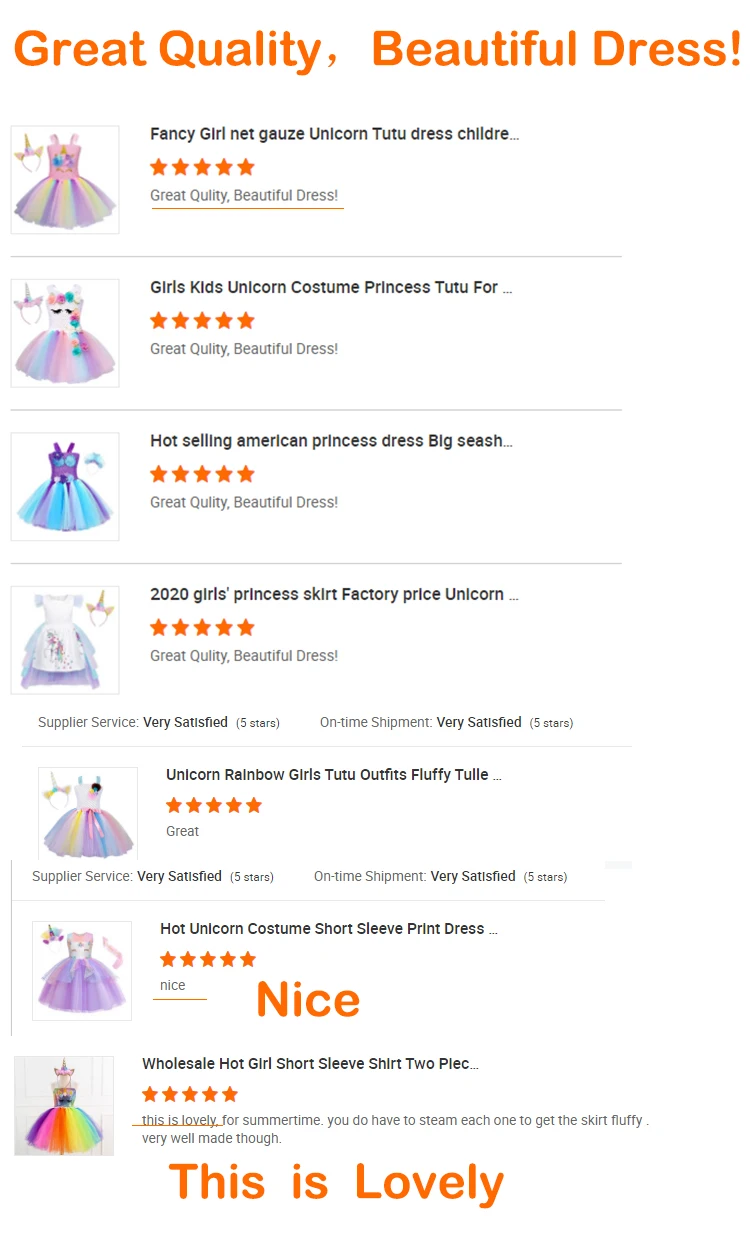Click the star rating of the Fancy Girl dress
This screenshot has height=1240, width=750.
[x=202, y=167]
